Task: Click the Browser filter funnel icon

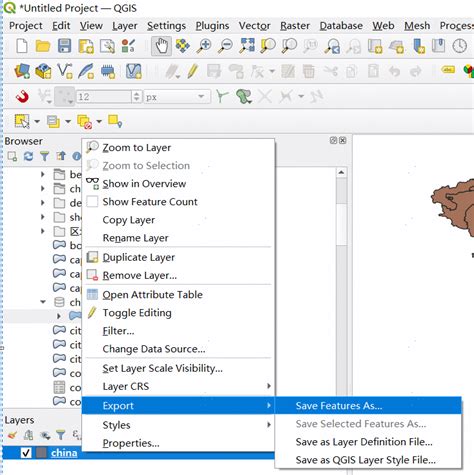Action: [x=44, y=156]
